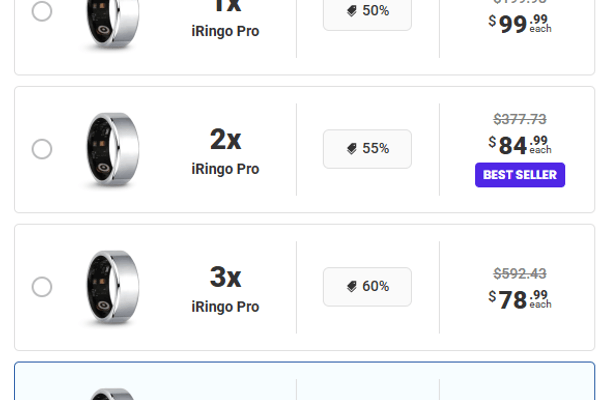This screenshot has height=400, width=600.
Task: Click the 55% discount tag icon
Action: pos(352,149)
